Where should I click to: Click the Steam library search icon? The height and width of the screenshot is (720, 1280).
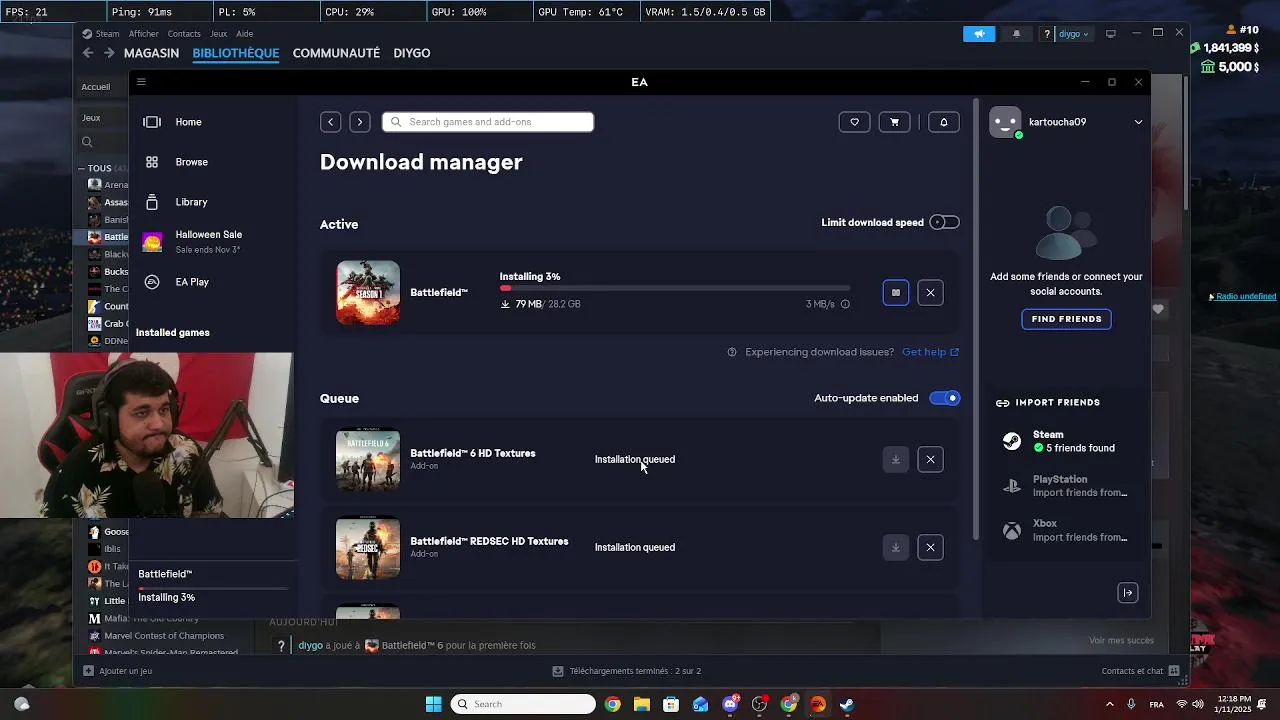(87, 142)
